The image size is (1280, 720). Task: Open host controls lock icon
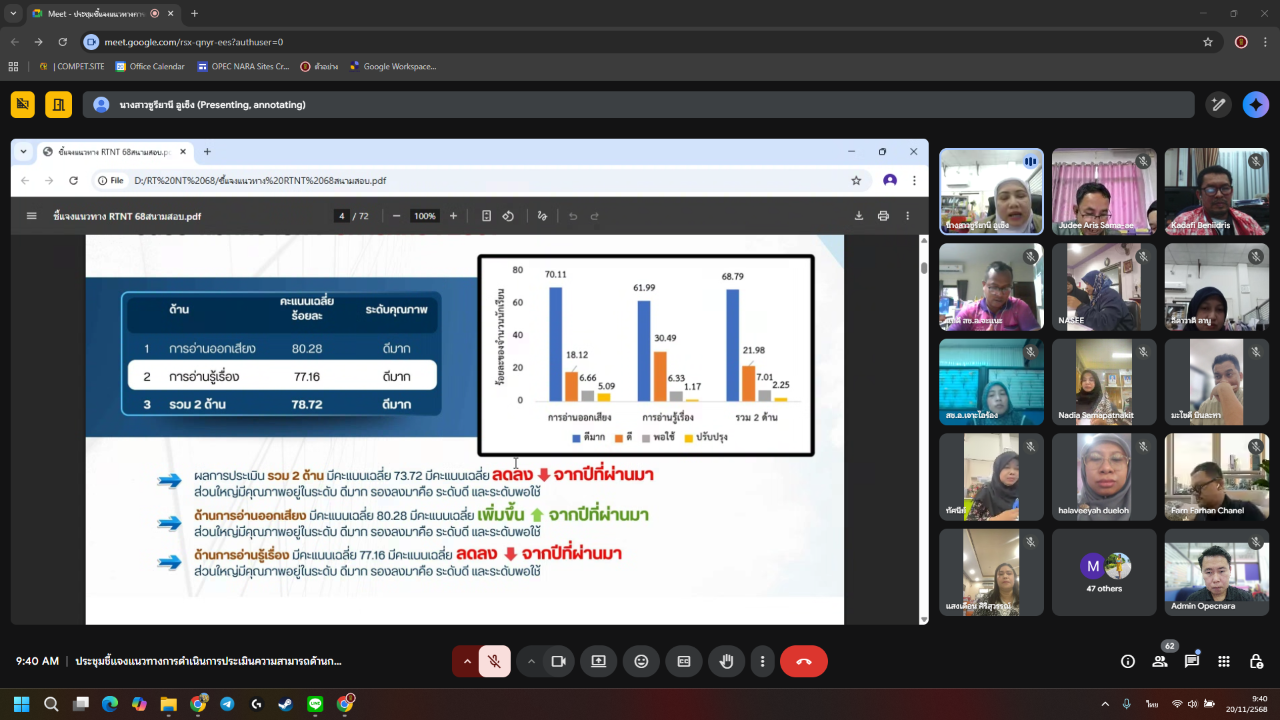point(1256,661)
